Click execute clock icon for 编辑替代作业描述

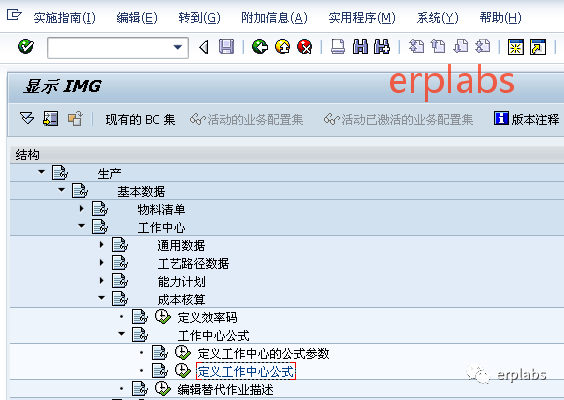point(163,388)
